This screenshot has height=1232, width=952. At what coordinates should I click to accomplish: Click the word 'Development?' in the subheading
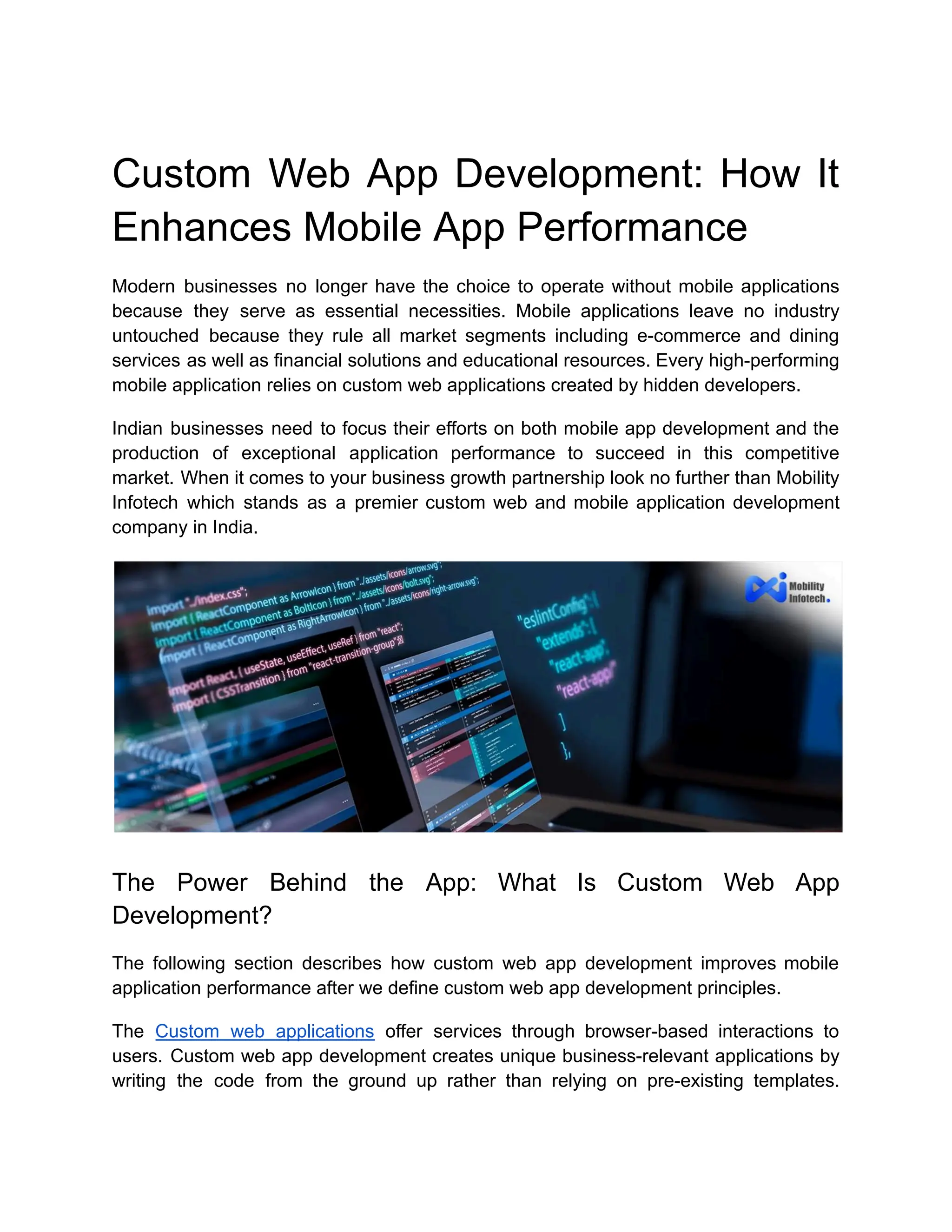tap(192, 915)
